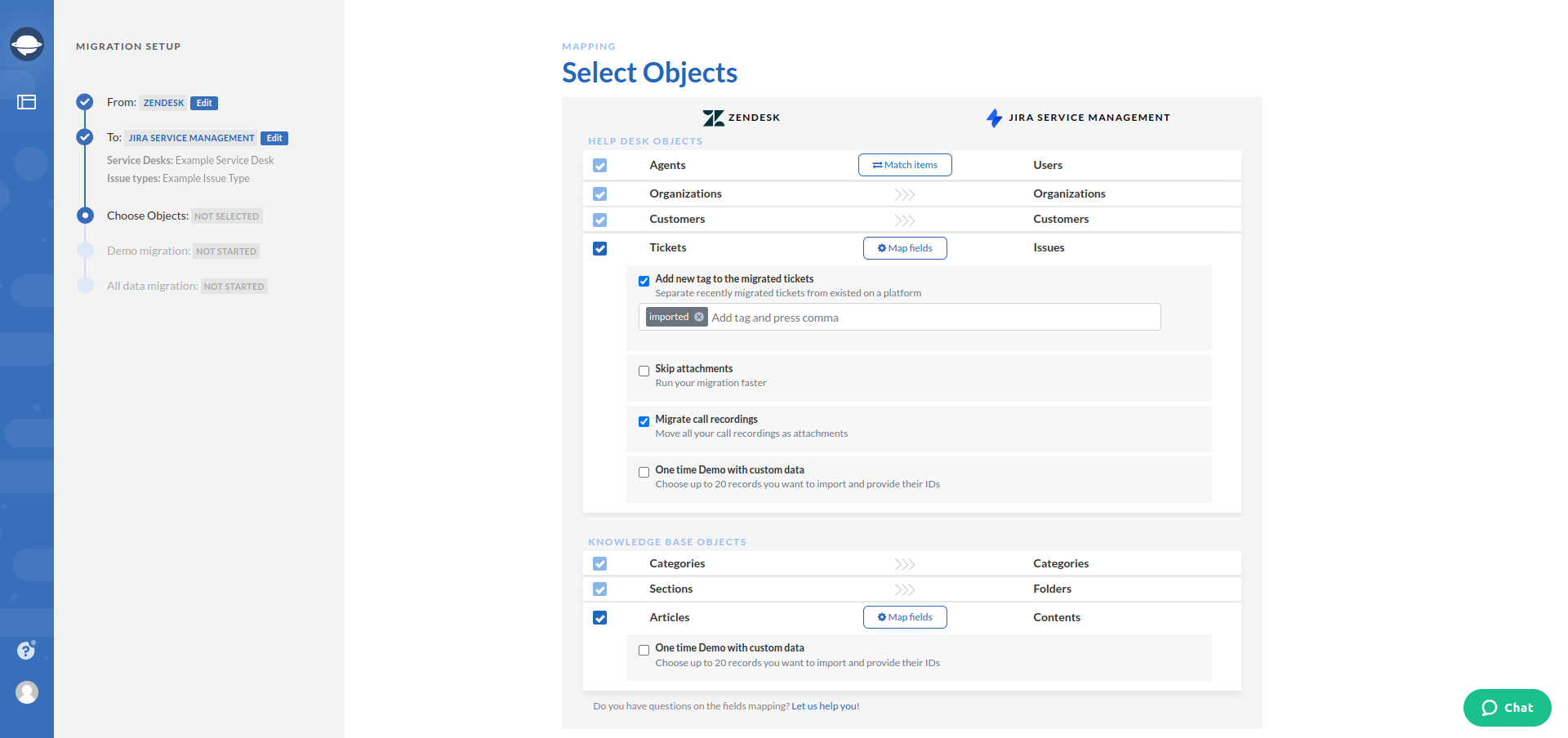1568x738 pixels.
Task: Remove the 'imported' tag with the x icon
Action: click(699, 317)
